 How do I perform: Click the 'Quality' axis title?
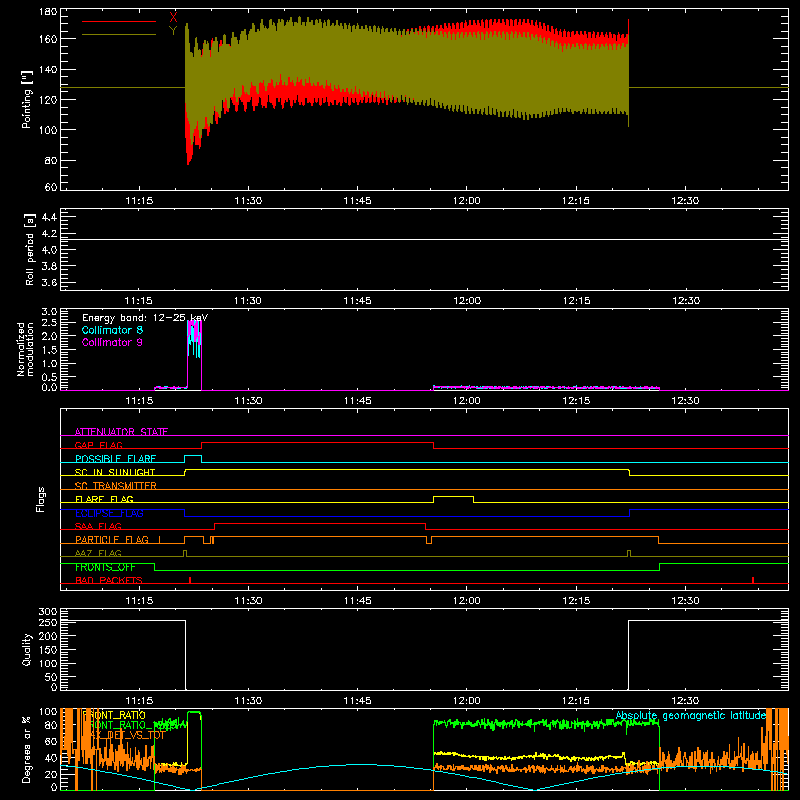27,649
